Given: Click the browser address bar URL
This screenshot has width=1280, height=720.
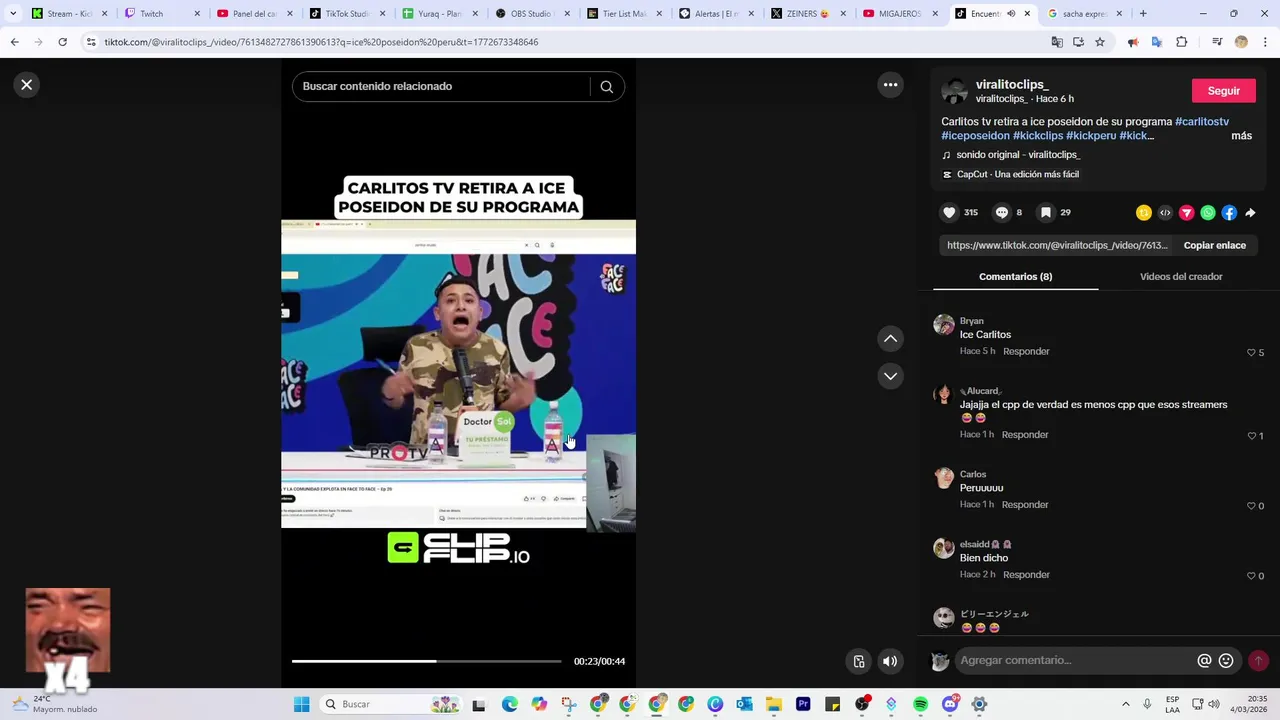Looking at the screenshot, I should pos(321,42).
